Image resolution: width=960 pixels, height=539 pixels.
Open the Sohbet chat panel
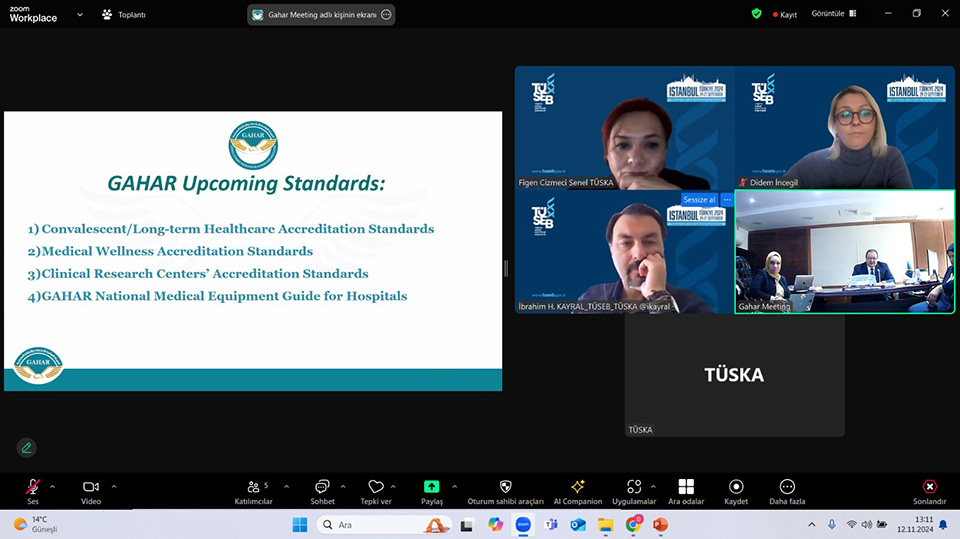click(x=322, y=487)
